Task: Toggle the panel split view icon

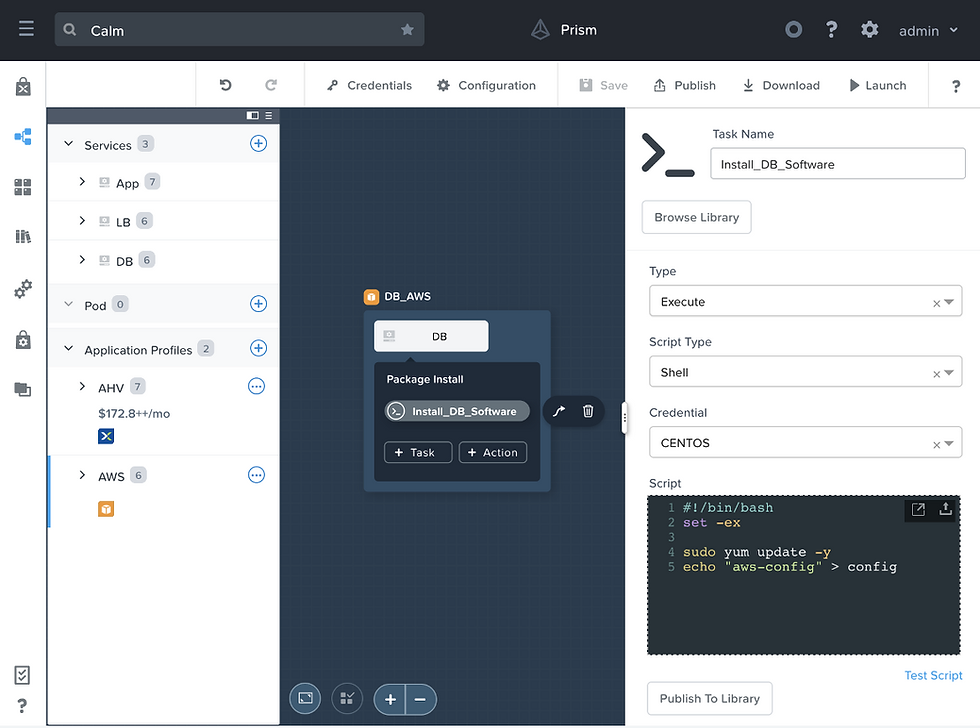Action: [252, 116]
